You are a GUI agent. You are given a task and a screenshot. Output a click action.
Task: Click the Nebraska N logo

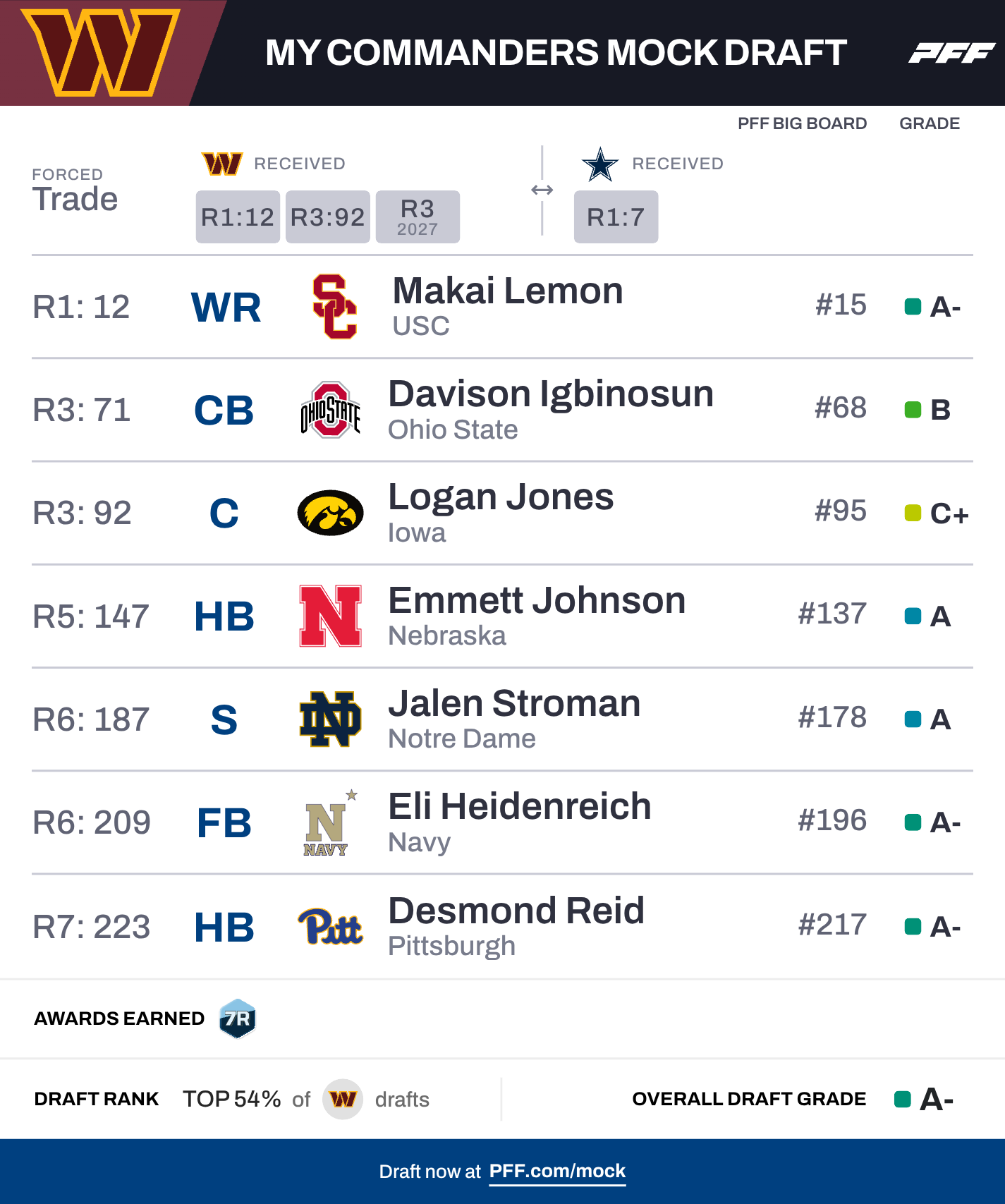330,616
